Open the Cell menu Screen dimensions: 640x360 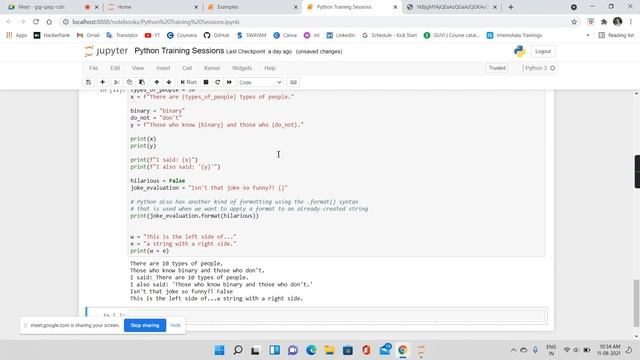pos(187,68)
